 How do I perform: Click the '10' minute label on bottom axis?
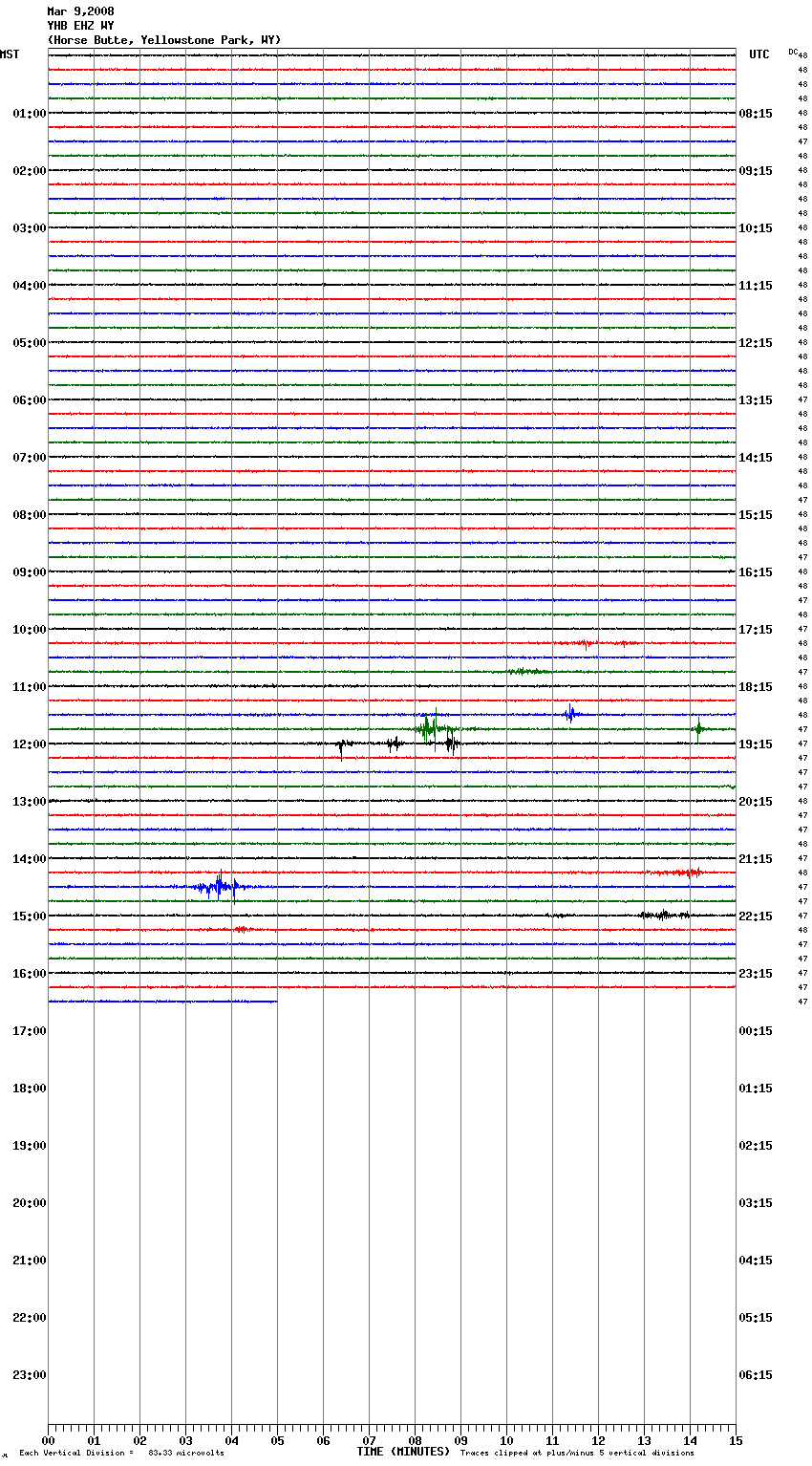[506, 1440]
